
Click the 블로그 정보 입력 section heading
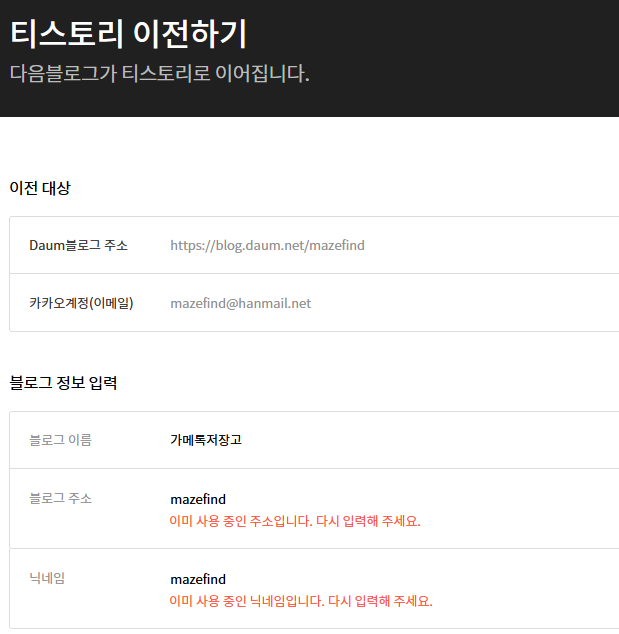click(63, 383)
